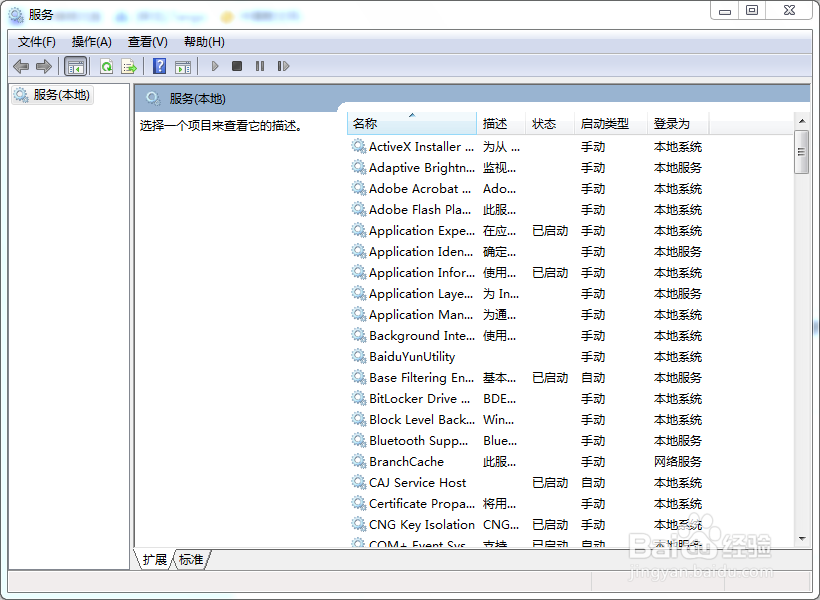820x600 pixels.
Task: Click gear icon of BaiduYunUtility service
Action: [x=358, y=356]
